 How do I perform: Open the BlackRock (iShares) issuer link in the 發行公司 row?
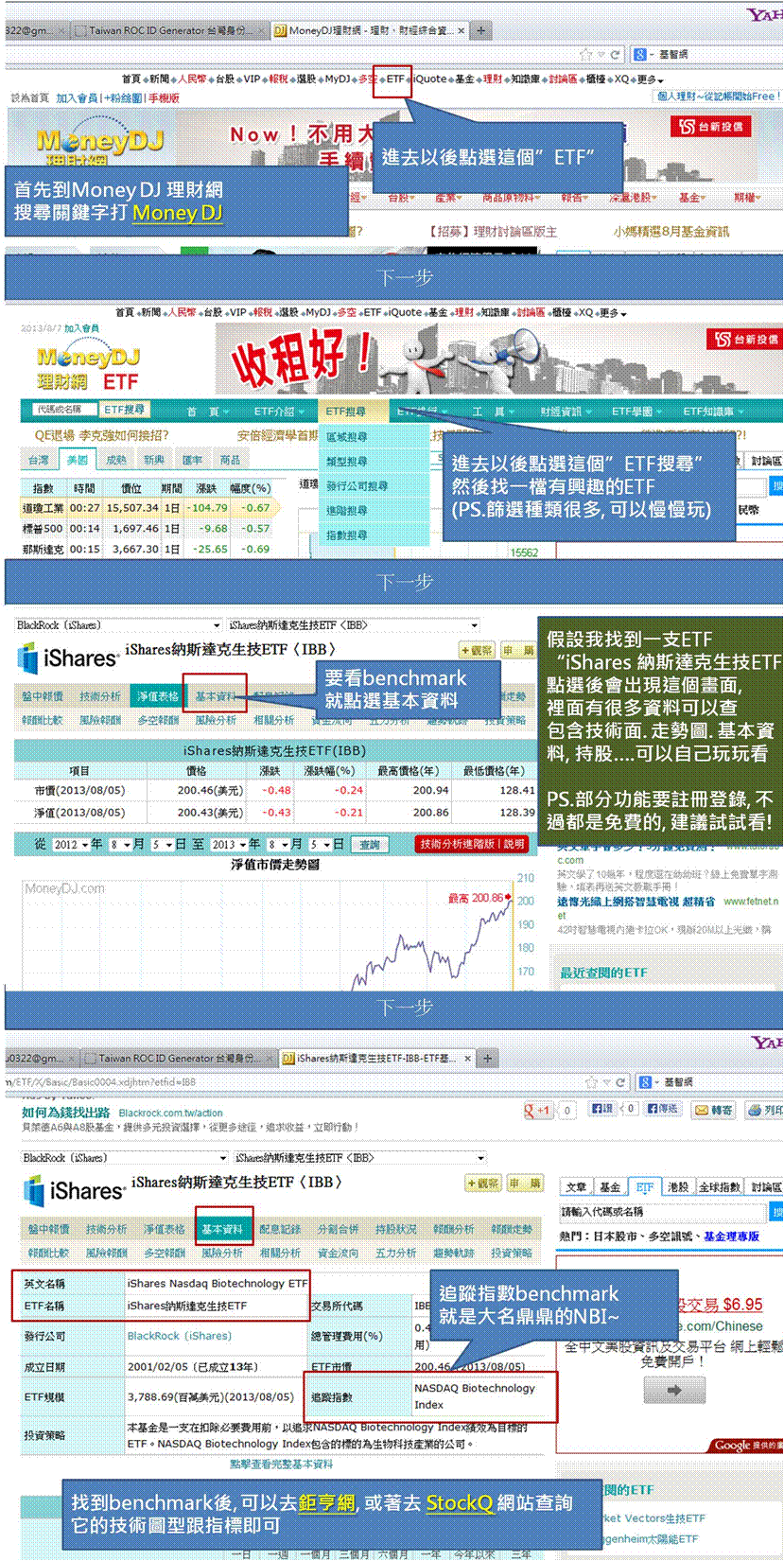click(179, 1336)
